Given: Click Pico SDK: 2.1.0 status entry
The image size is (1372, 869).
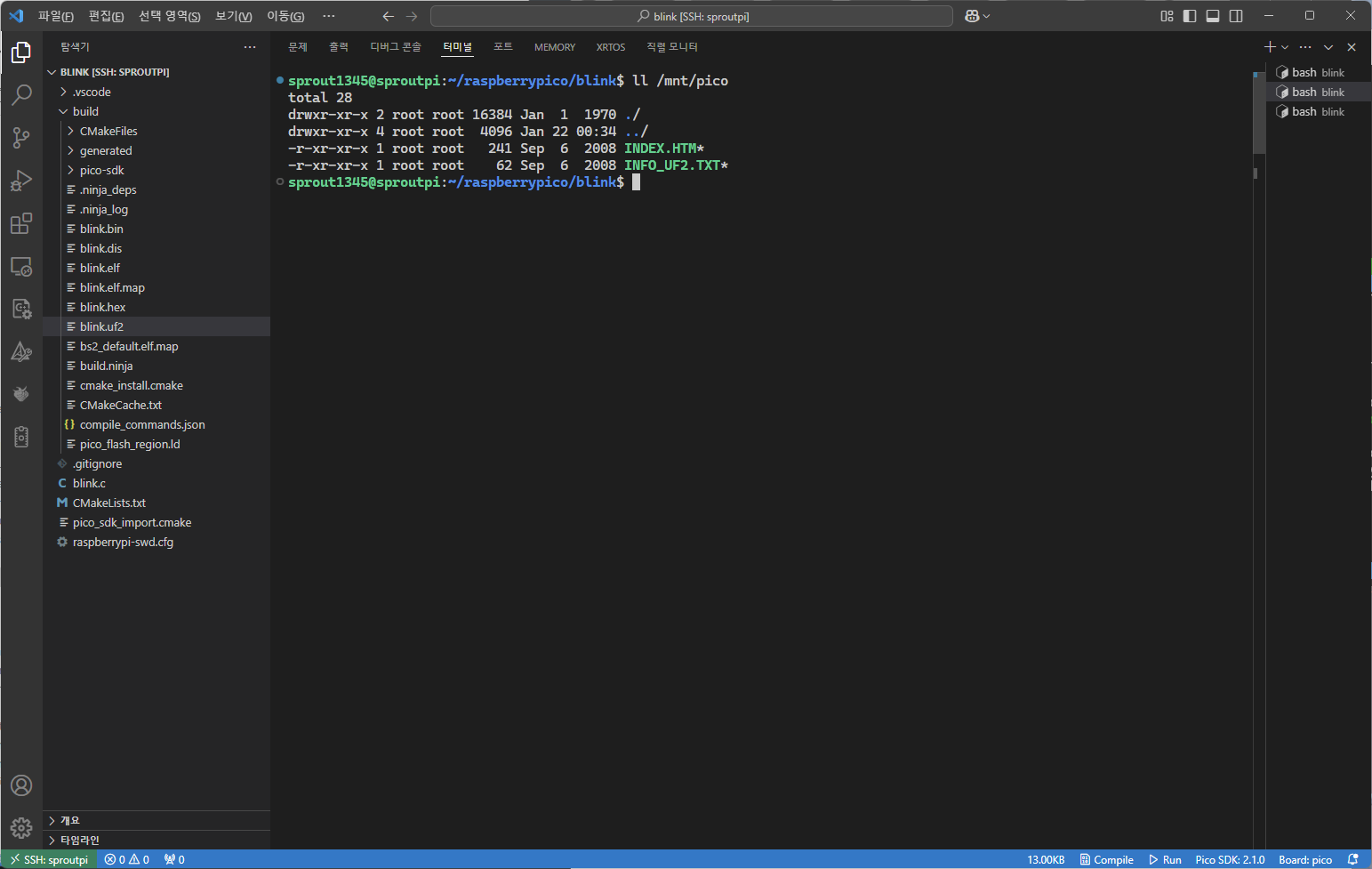Looking at the screenshot, I should (x=1230, y=859).
